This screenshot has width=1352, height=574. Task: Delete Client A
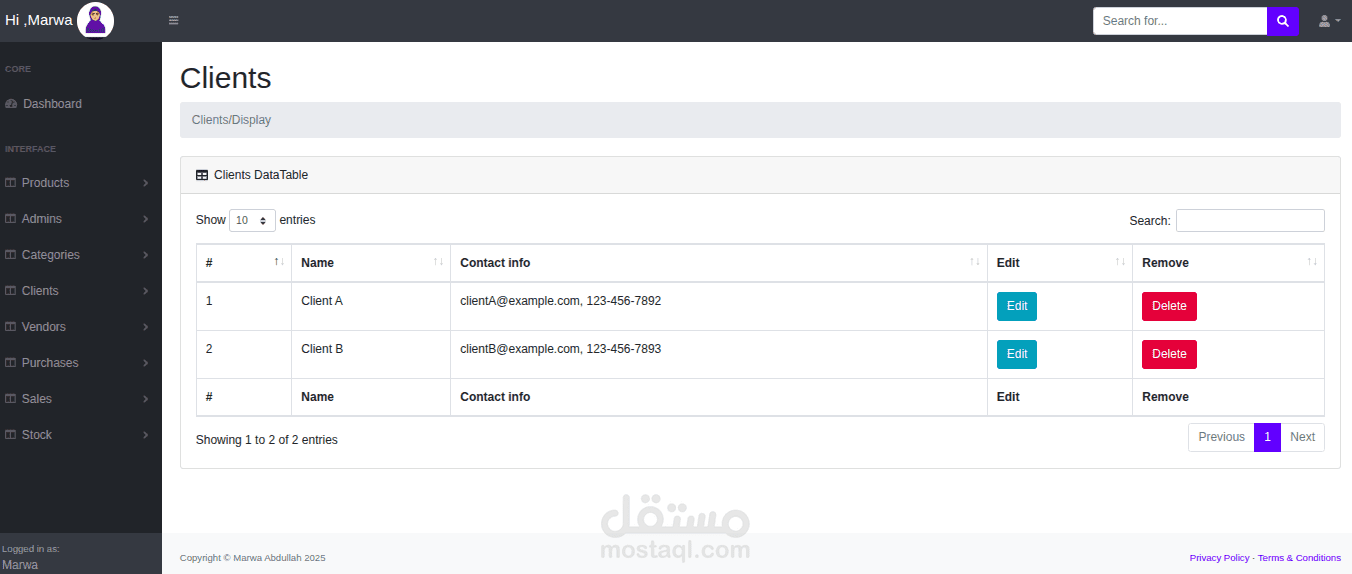point(1169,306)
